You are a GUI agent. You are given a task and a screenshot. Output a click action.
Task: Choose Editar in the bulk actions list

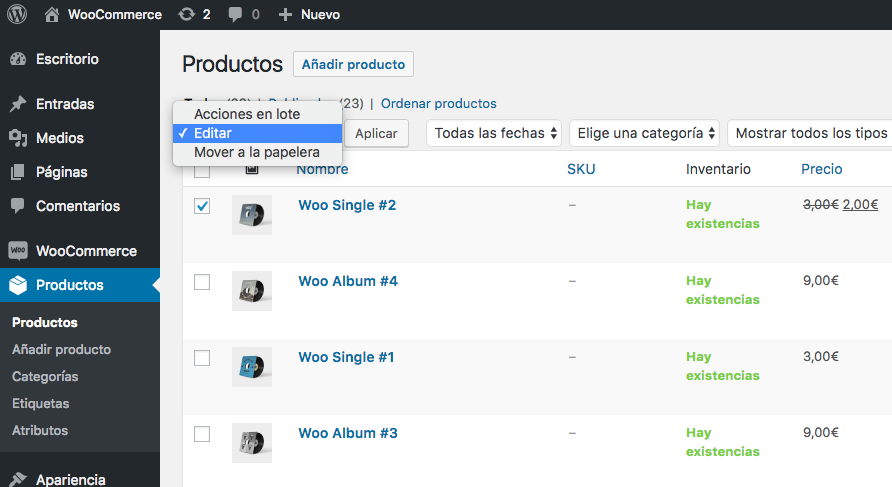pyautogui.click(x=257, y=133)
